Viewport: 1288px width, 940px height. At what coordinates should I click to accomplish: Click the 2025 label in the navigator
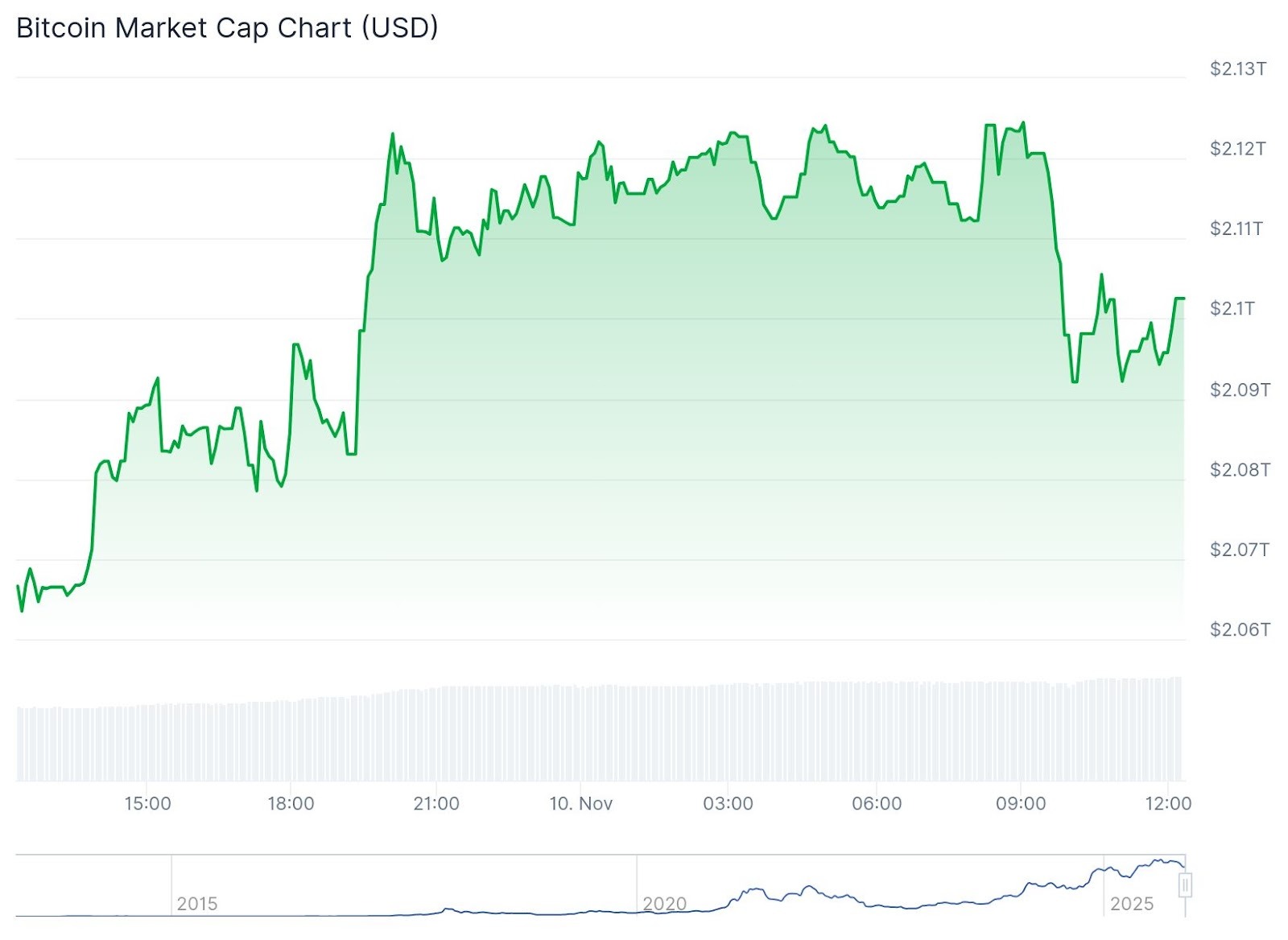[x=1132, y=904]
